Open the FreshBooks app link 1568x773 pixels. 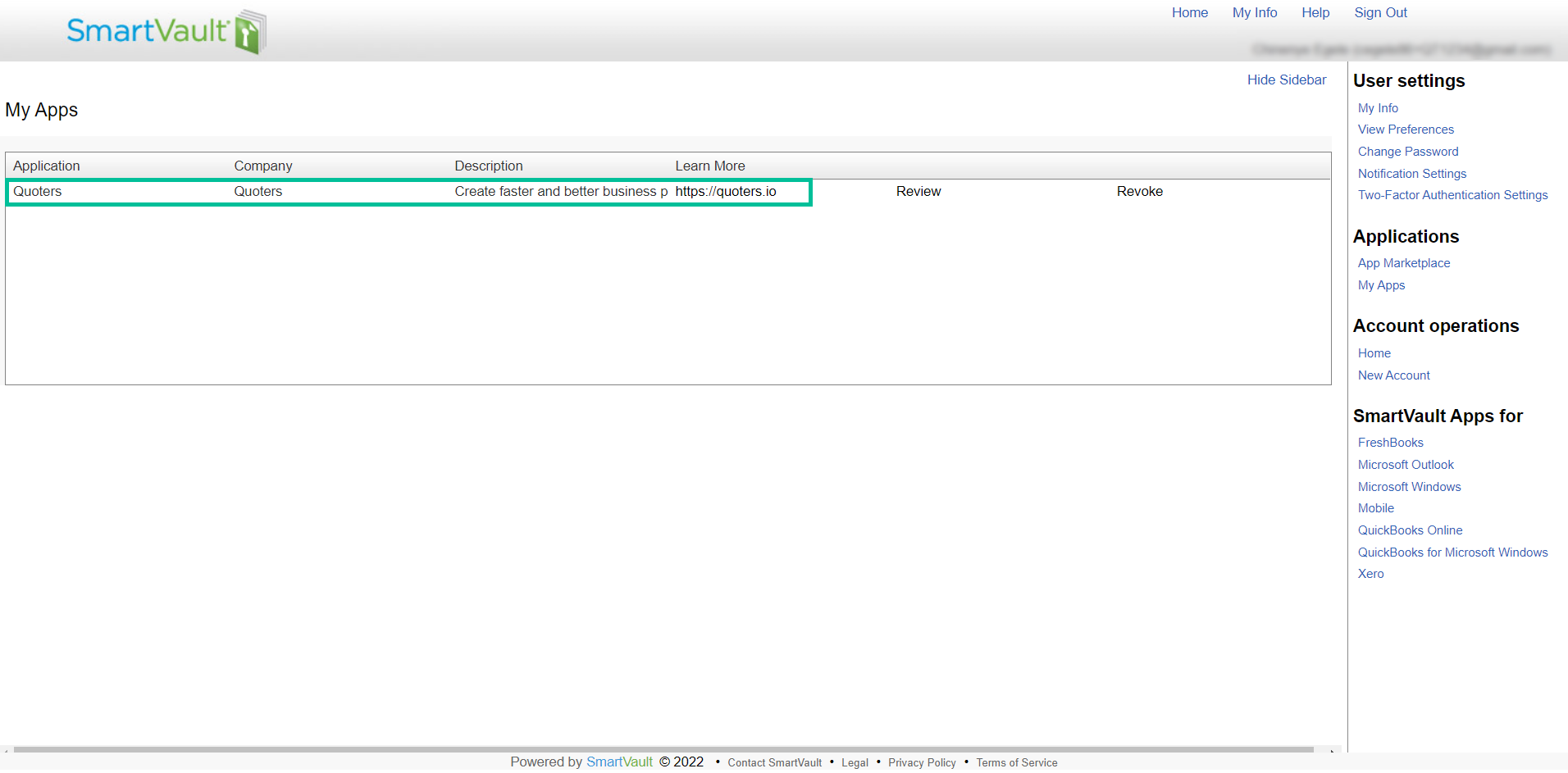point(1390,443)
